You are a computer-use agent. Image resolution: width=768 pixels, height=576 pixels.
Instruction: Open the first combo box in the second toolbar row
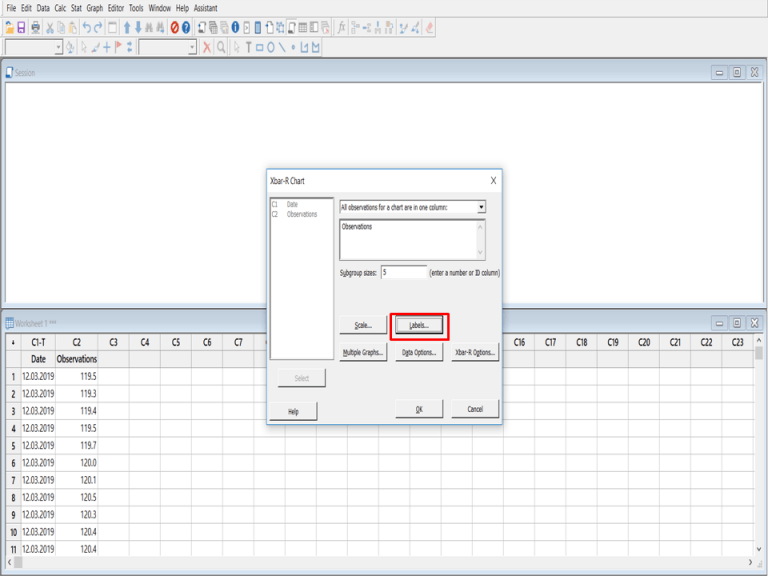pos(58,47)
